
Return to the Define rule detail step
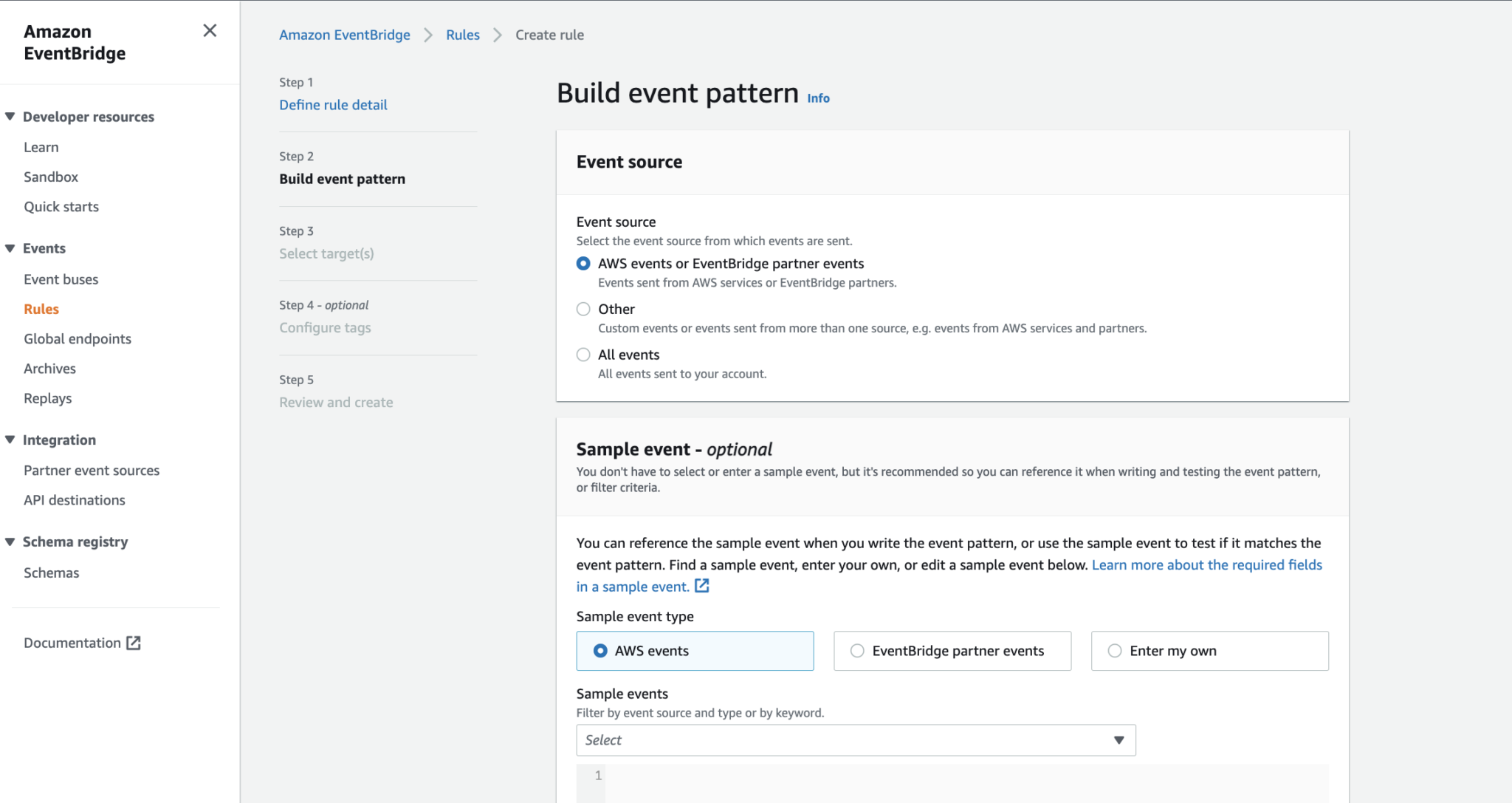[333, 104]
